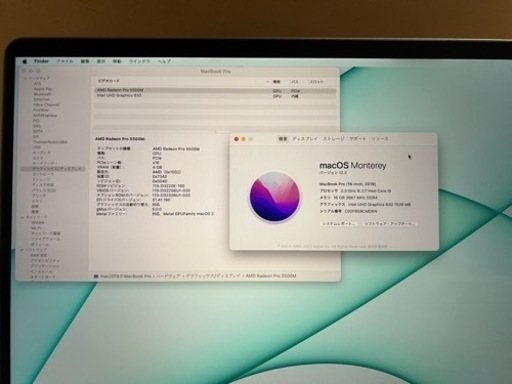Image resolution: width=512 pixels, height=384 pixels.
Task: Open the ファイル menu
Action: point(65,61)
